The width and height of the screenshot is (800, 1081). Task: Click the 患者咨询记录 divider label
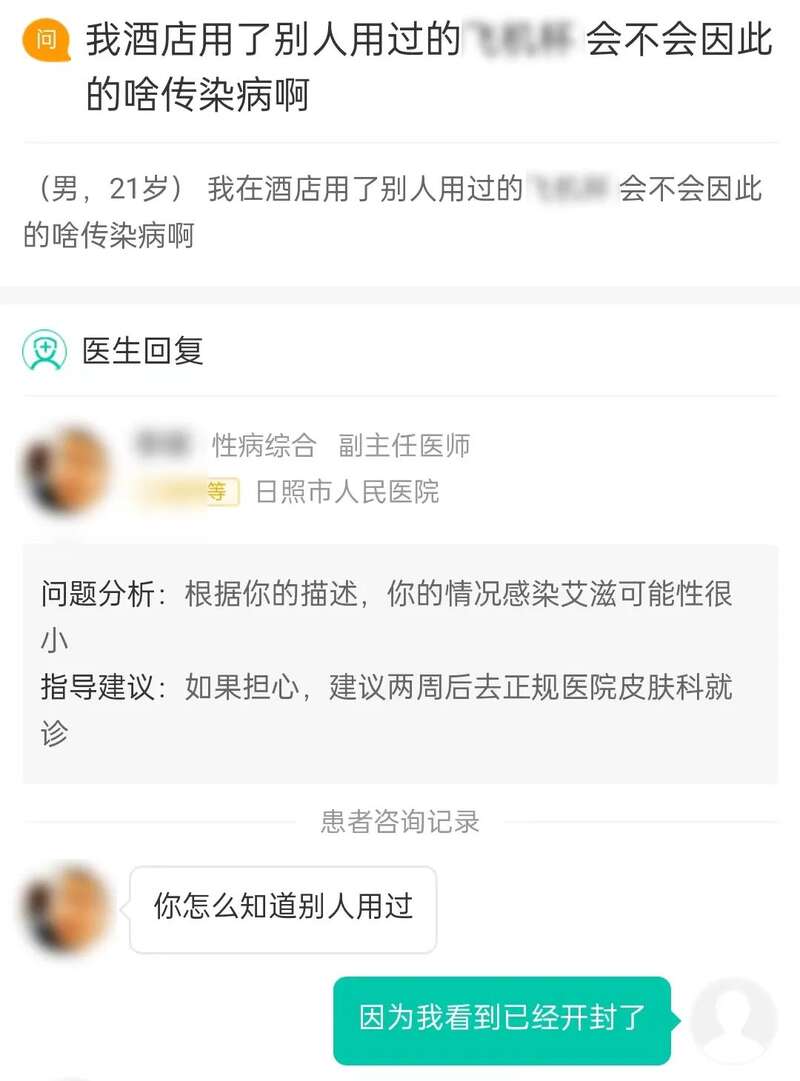[400, 821]
